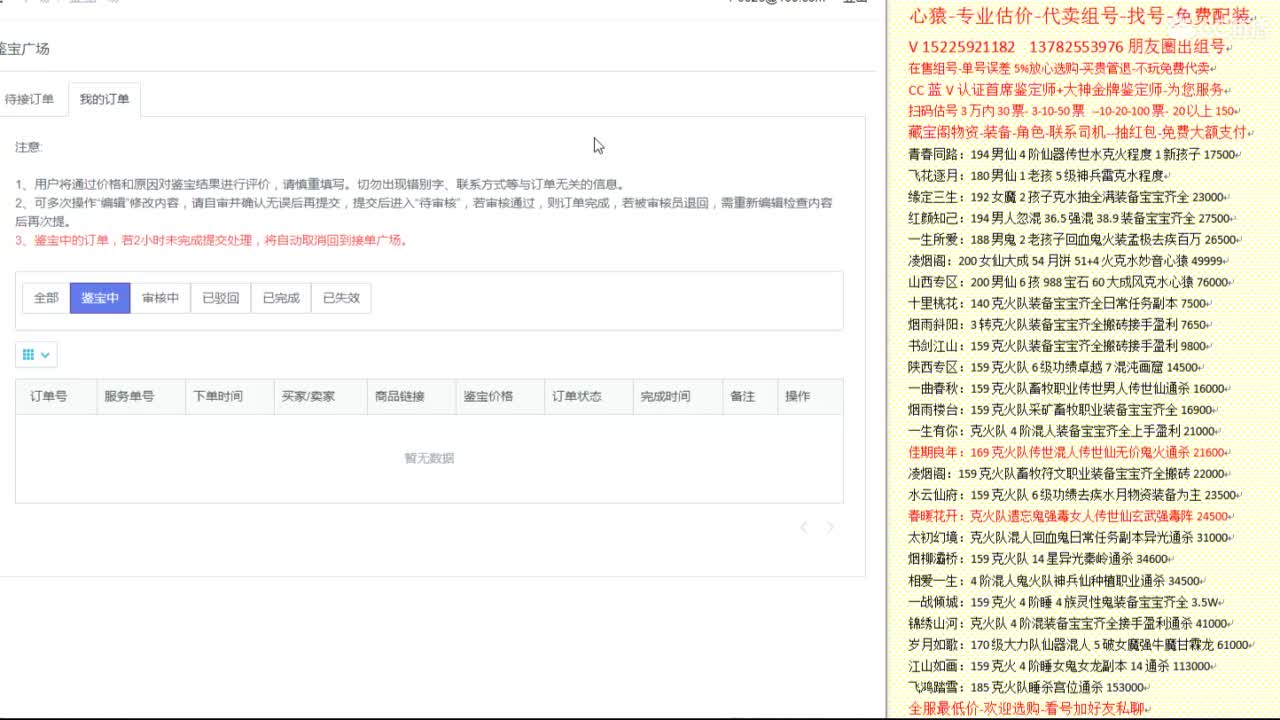Open the column display dropdown arrow

point(44,354)
